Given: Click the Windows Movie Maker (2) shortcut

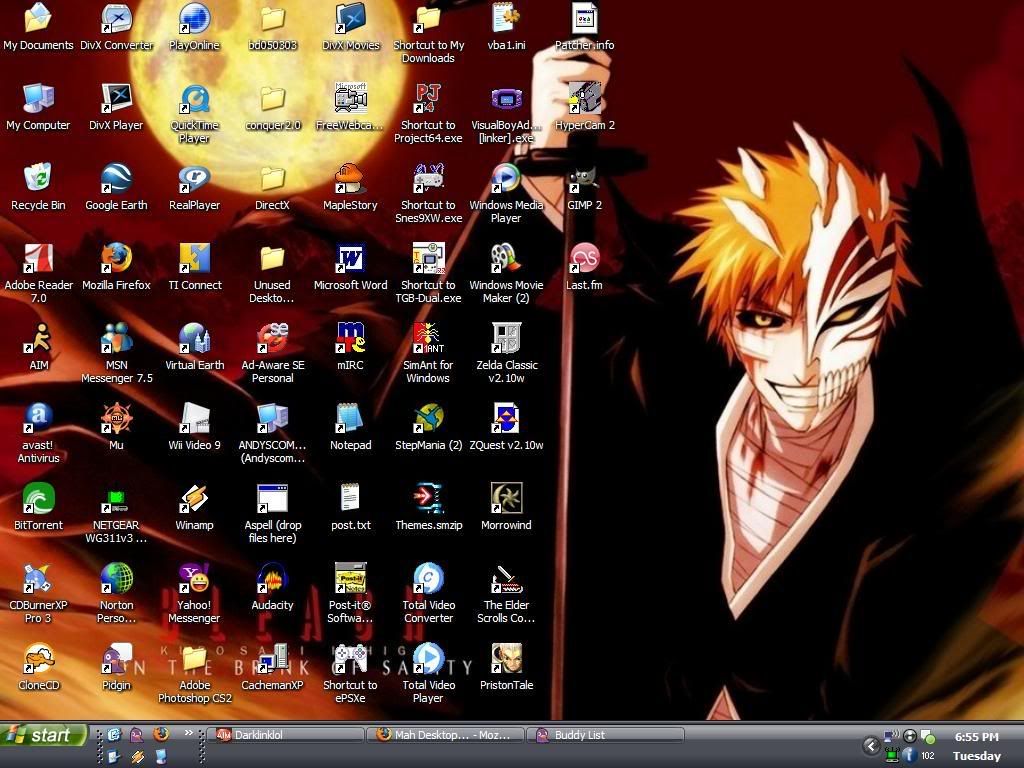Looking at the screenshot, I should click(506, 274).
